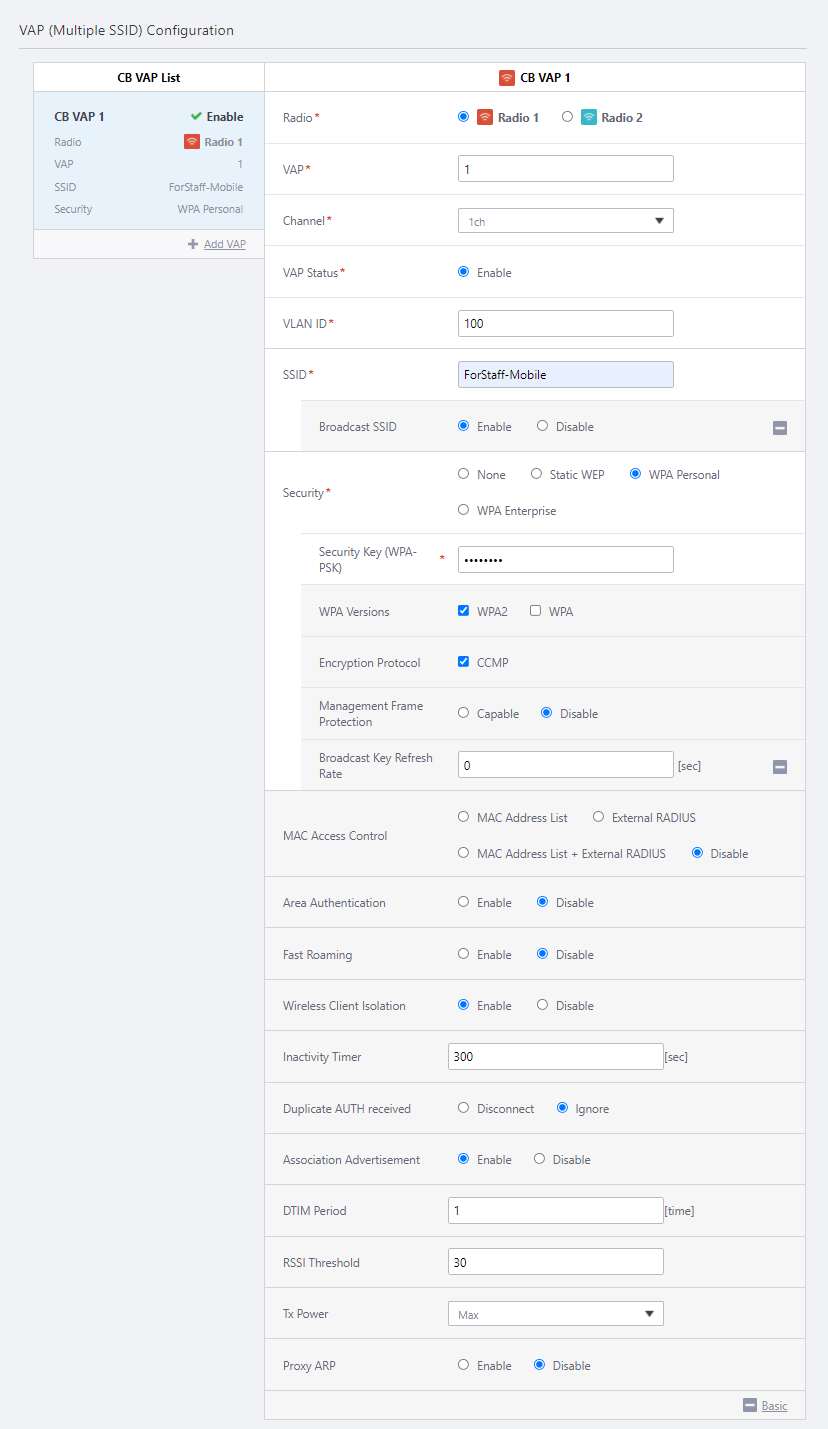Click the Basic link at the bottom
This screenshot has width=828, height=1429.
(x=774, y=1405)
